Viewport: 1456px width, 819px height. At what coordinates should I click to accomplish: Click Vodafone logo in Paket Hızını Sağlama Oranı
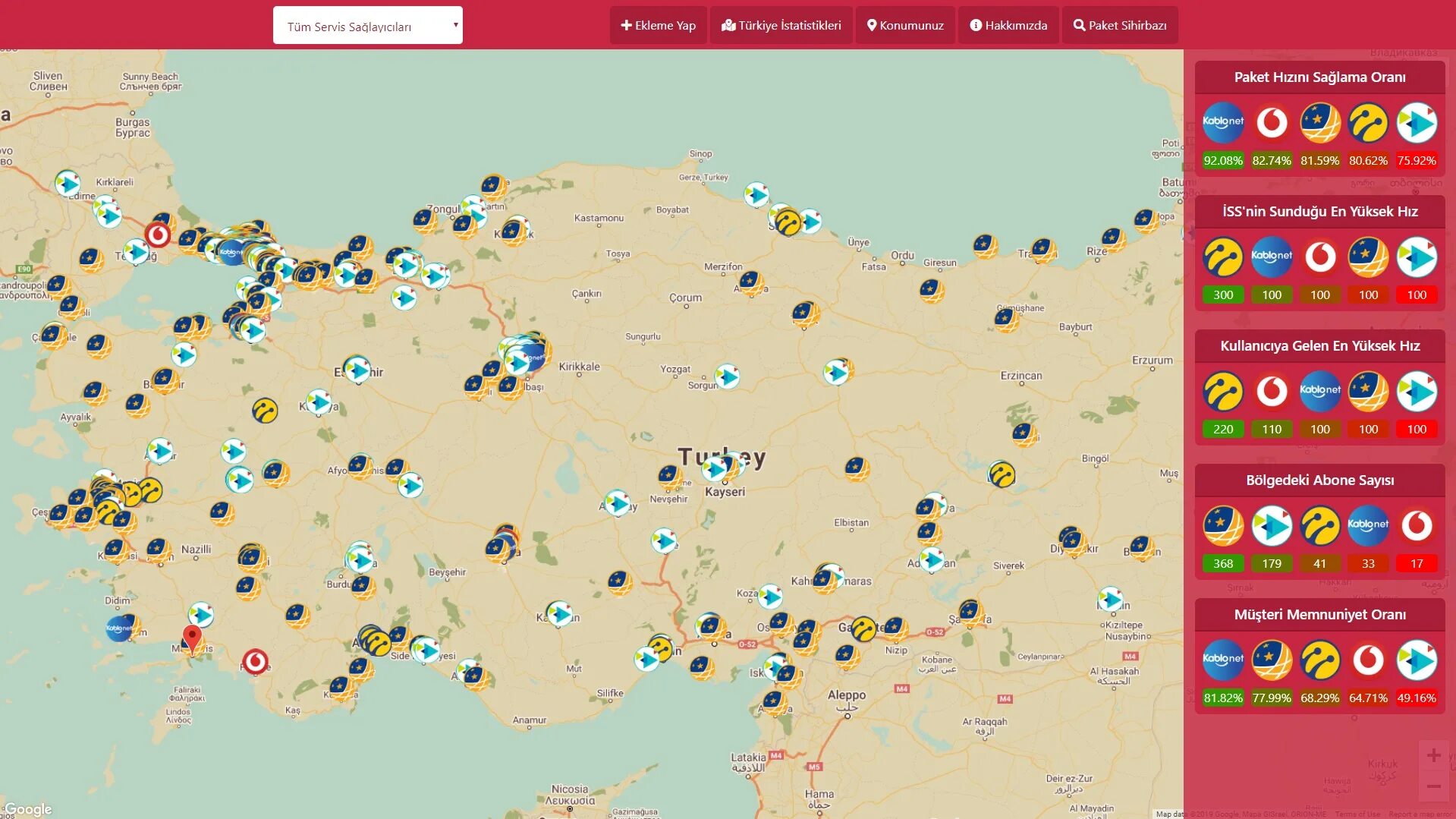point(1272,122)
